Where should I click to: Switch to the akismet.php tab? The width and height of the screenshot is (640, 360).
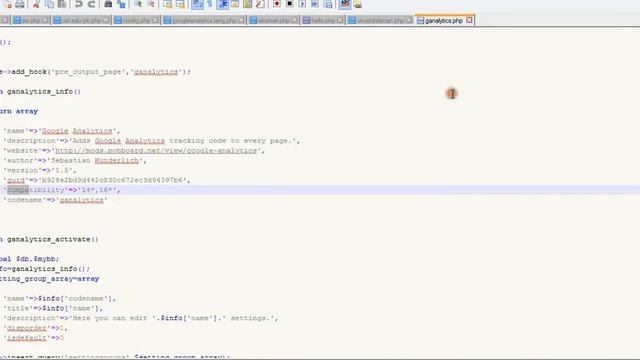[x=273, y=20]
